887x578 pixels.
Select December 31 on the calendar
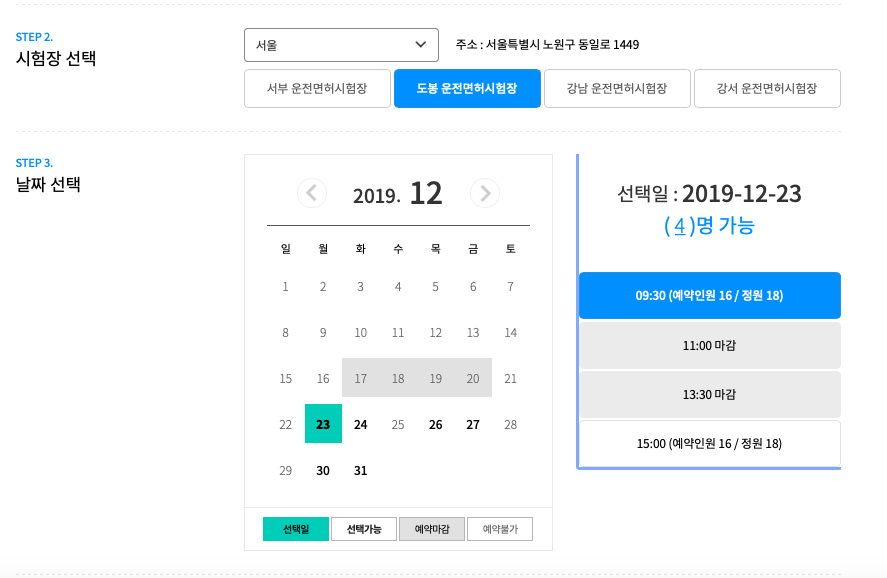360,470
